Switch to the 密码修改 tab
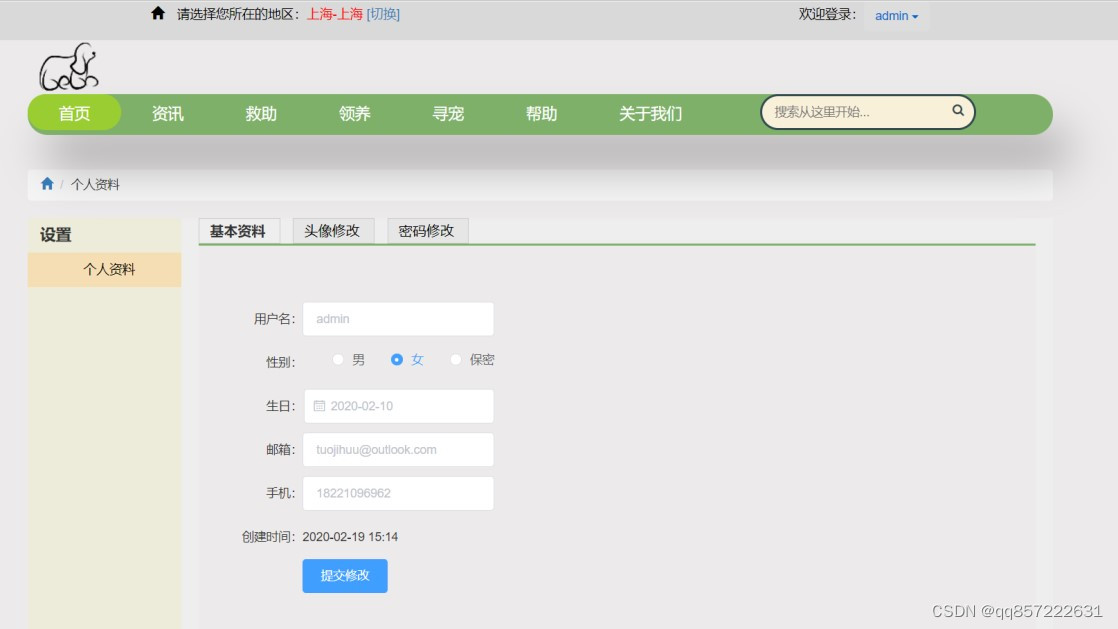The width and height of the screenshot is (1118, 629). point(427,231)
